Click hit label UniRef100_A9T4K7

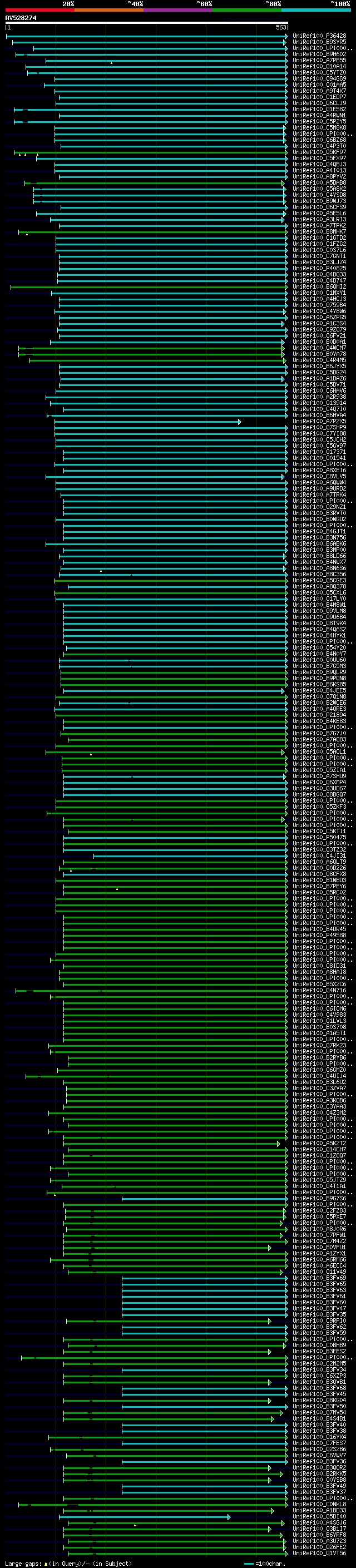tap(319, 91)
